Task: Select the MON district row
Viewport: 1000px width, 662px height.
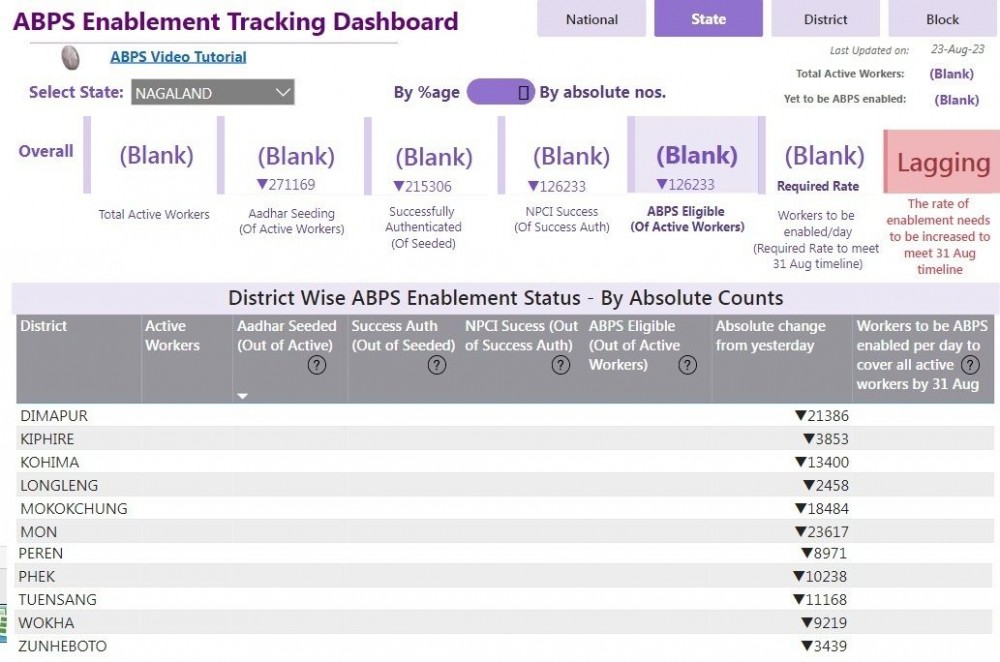Action: [x=504, y=531]
